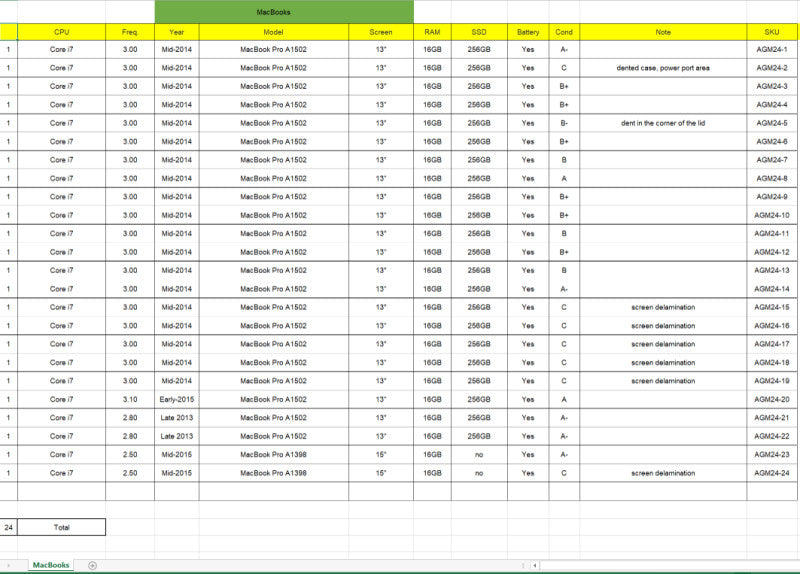Click the Total label cell
The height and width of the screenshot is (574, 800).
point(61,527)
